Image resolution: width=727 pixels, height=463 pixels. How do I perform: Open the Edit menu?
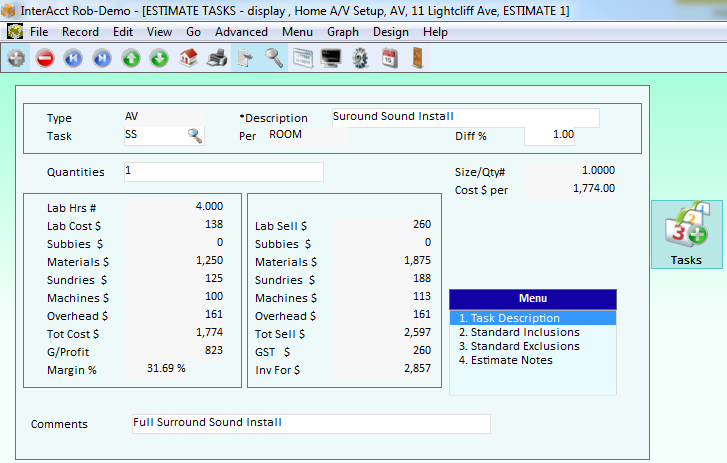(123, 32)
